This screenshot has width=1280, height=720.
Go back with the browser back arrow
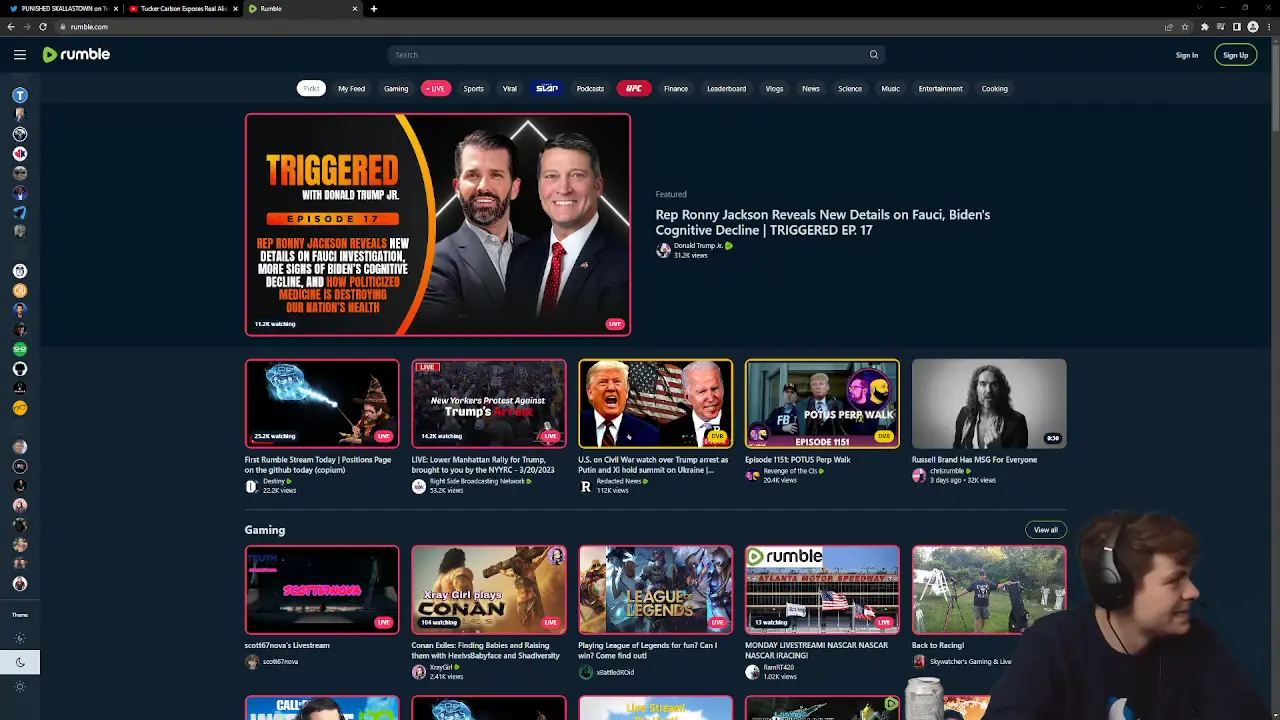(11, 27)
